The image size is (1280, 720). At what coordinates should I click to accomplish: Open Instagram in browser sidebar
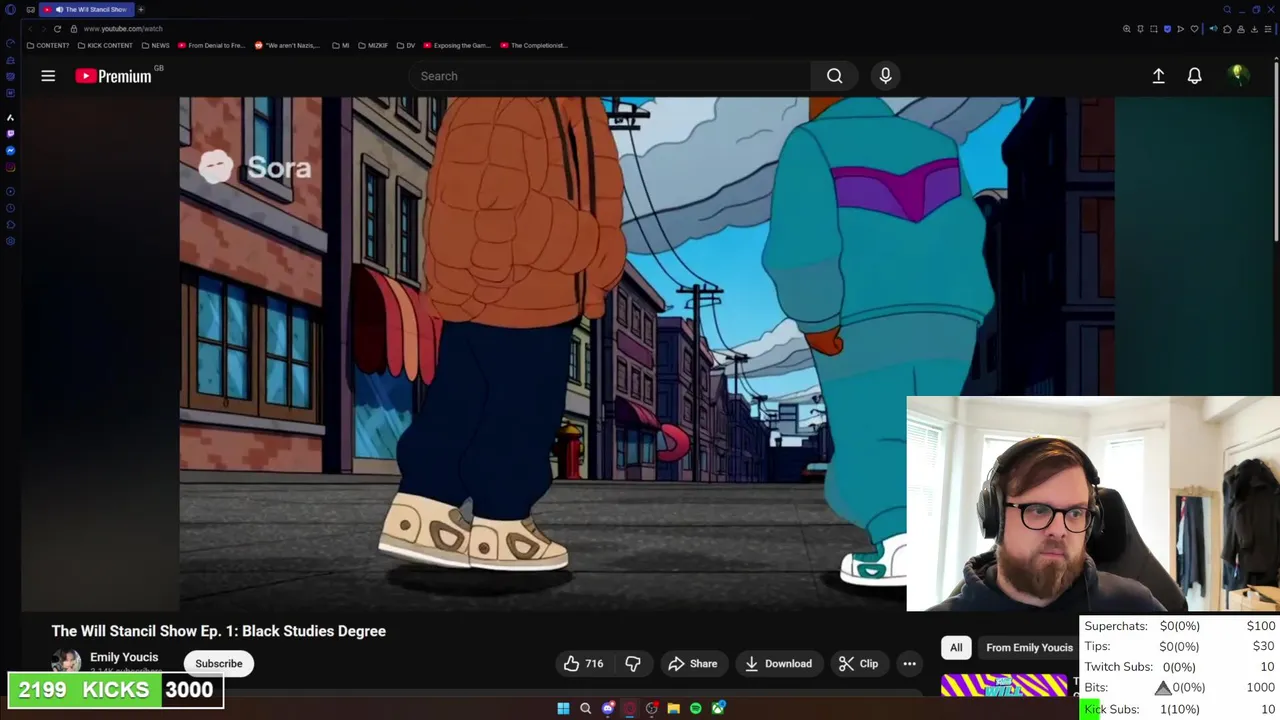[x=10, y=167]
